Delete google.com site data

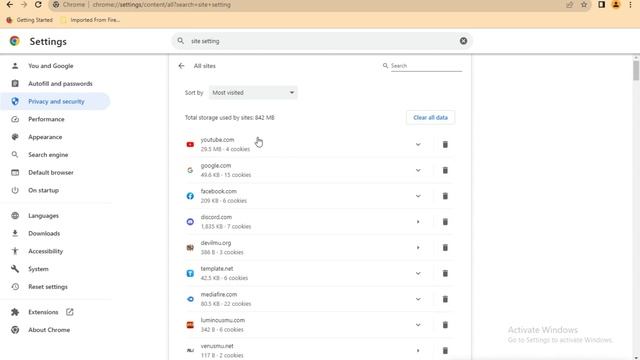(x=445, y=170)
